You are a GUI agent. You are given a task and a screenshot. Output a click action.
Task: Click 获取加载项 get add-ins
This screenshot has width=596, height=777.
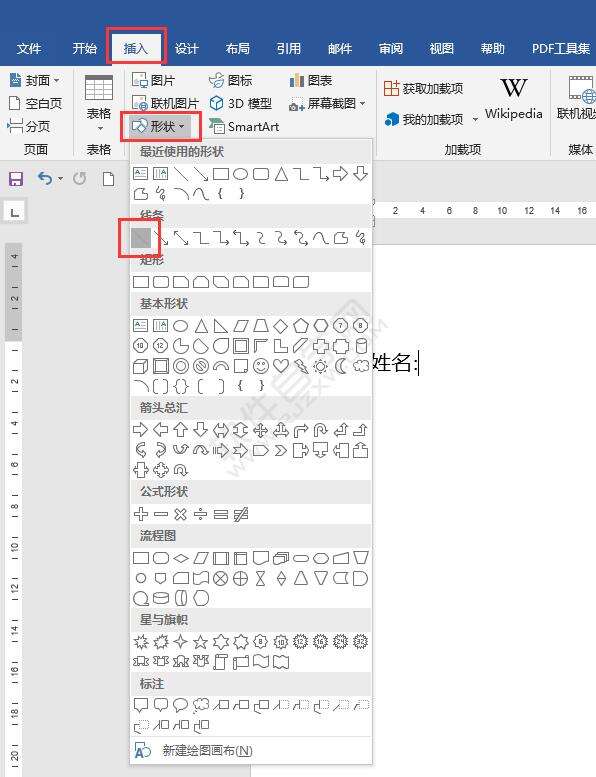point(424,88)
